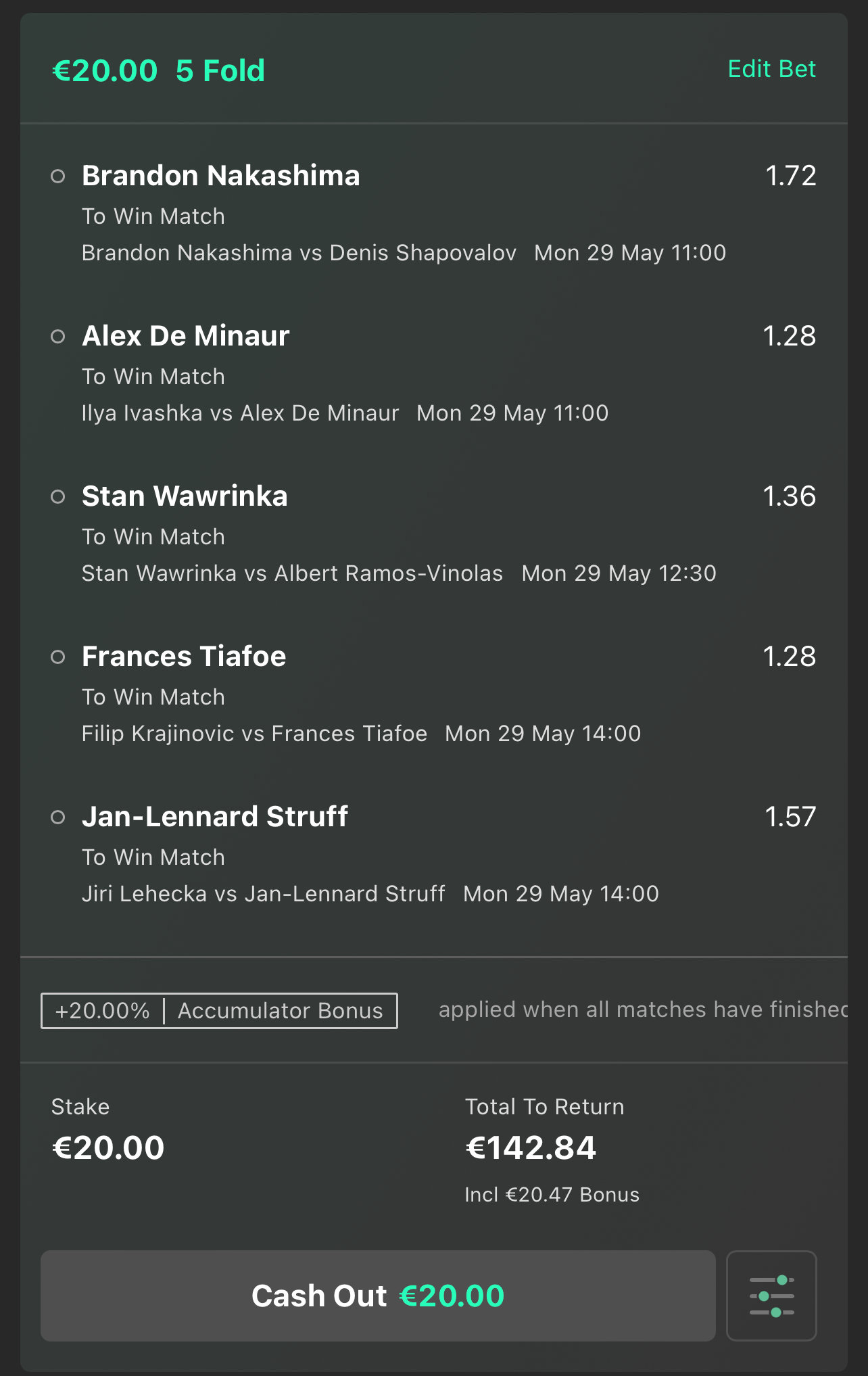
Task: Click the 1.57 odds for Struff
Action: [x=790, y=817]
